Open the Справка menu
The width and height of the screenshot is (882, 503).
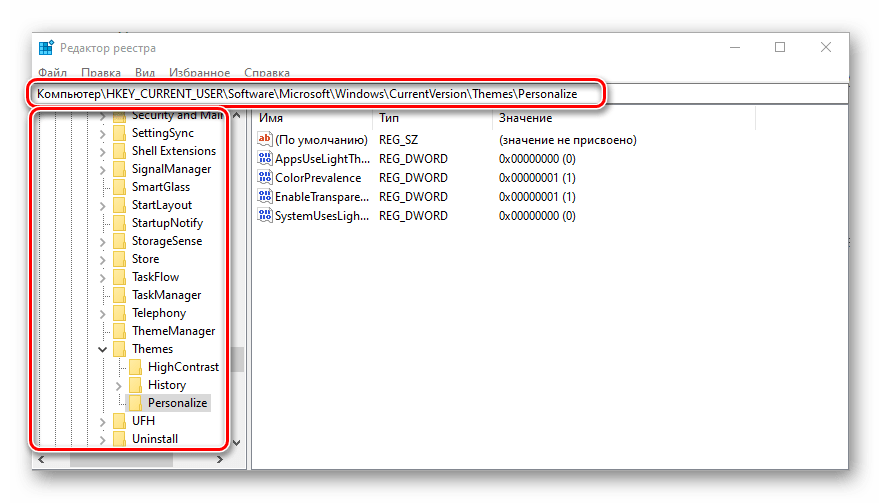click(267, 73)
